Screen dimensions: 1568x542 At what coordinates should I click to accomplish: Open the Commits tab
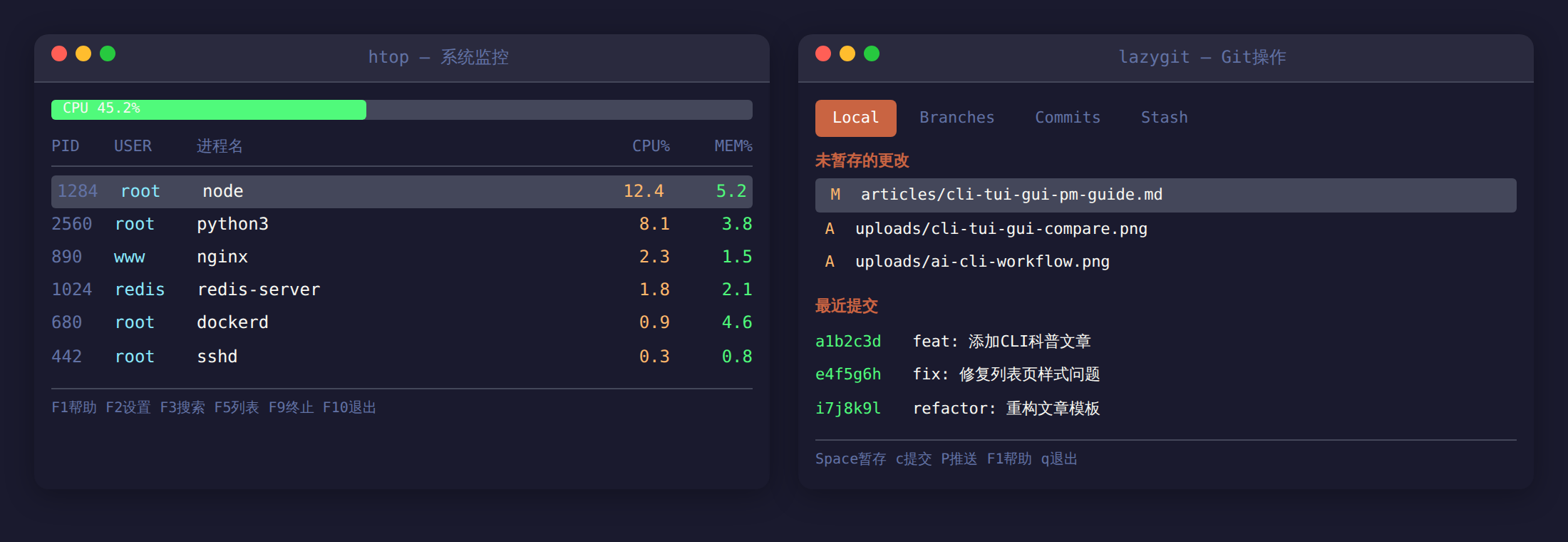point(1068,118)
